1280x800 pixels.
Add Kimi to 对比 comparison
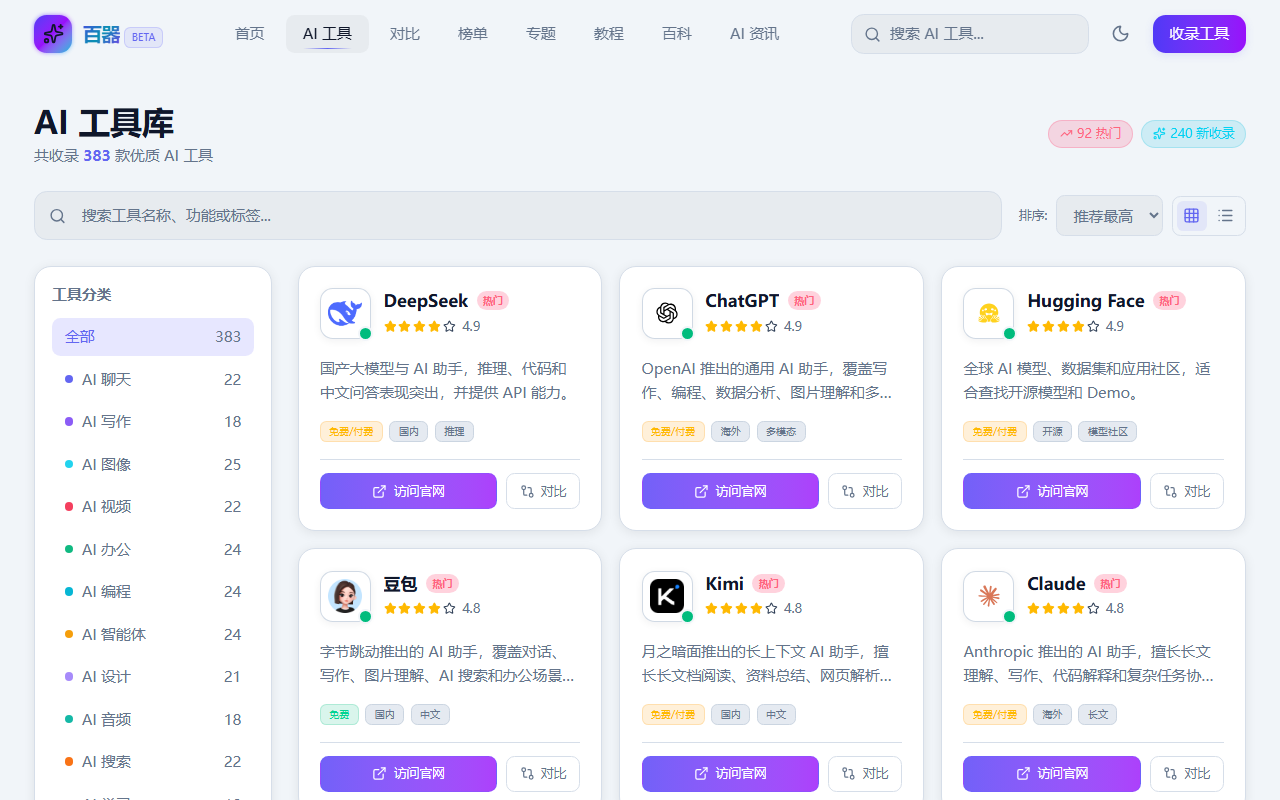[865, 774]
